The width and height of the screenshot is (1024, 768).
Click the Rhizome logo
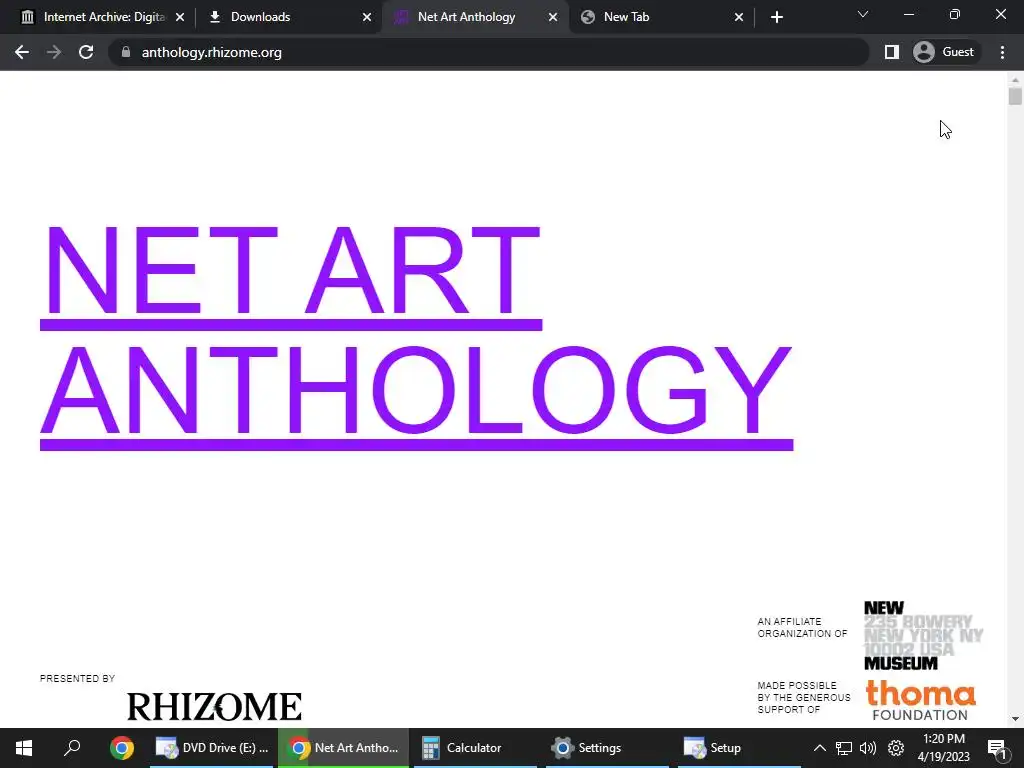click(214, 706)
